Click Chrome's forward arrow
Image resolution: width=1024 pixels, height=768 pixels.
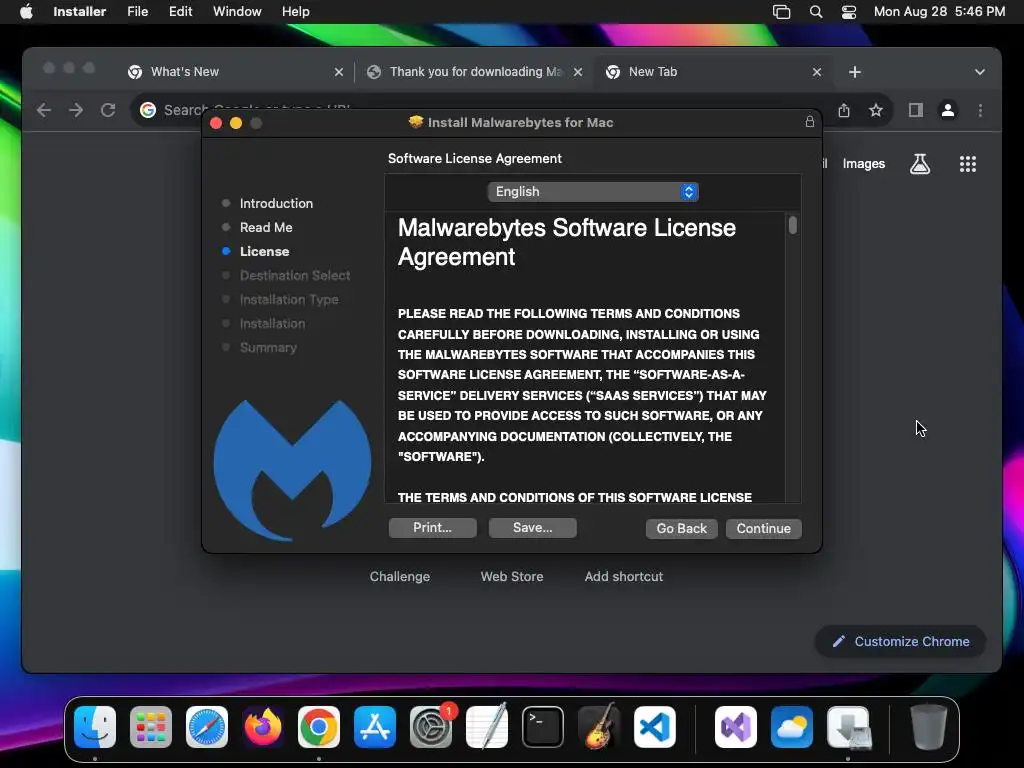(x=76, y=110)
